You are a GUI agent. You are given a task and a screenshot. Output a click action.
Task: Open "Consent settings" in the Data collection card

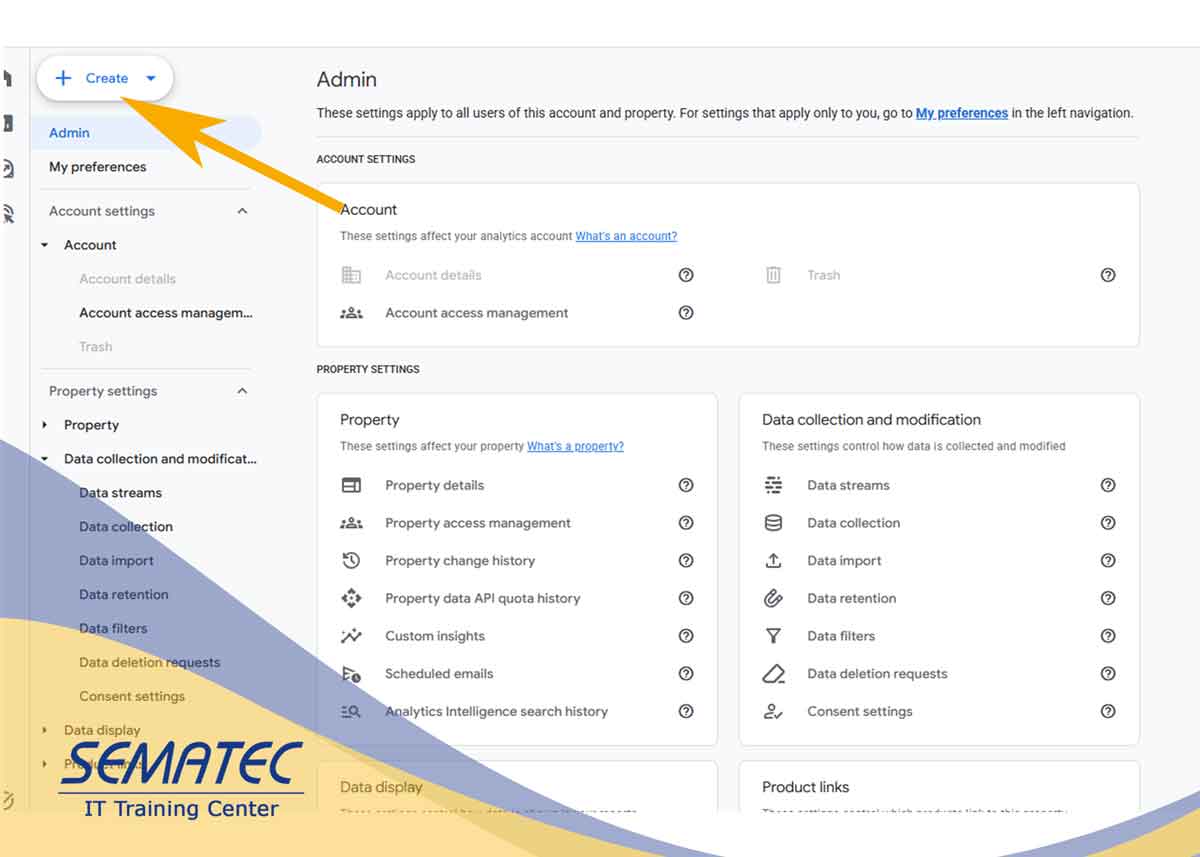(860, 712)
